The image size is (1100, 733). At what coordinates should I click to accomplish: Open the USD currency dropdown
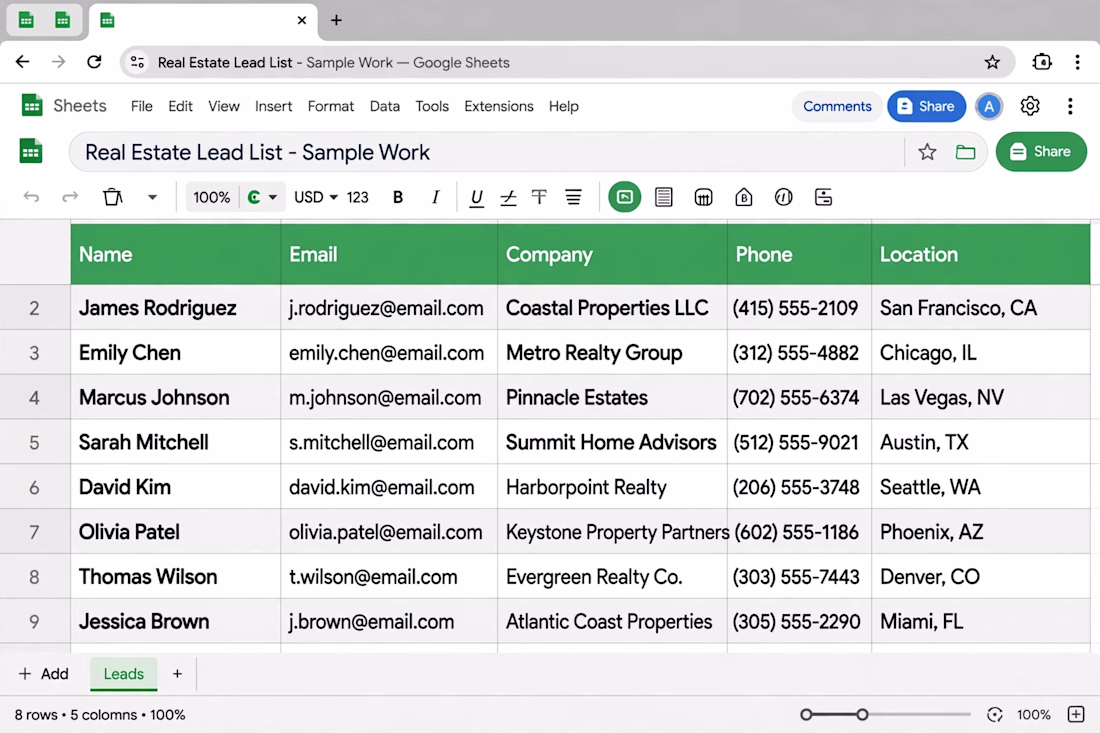point(316,197)
